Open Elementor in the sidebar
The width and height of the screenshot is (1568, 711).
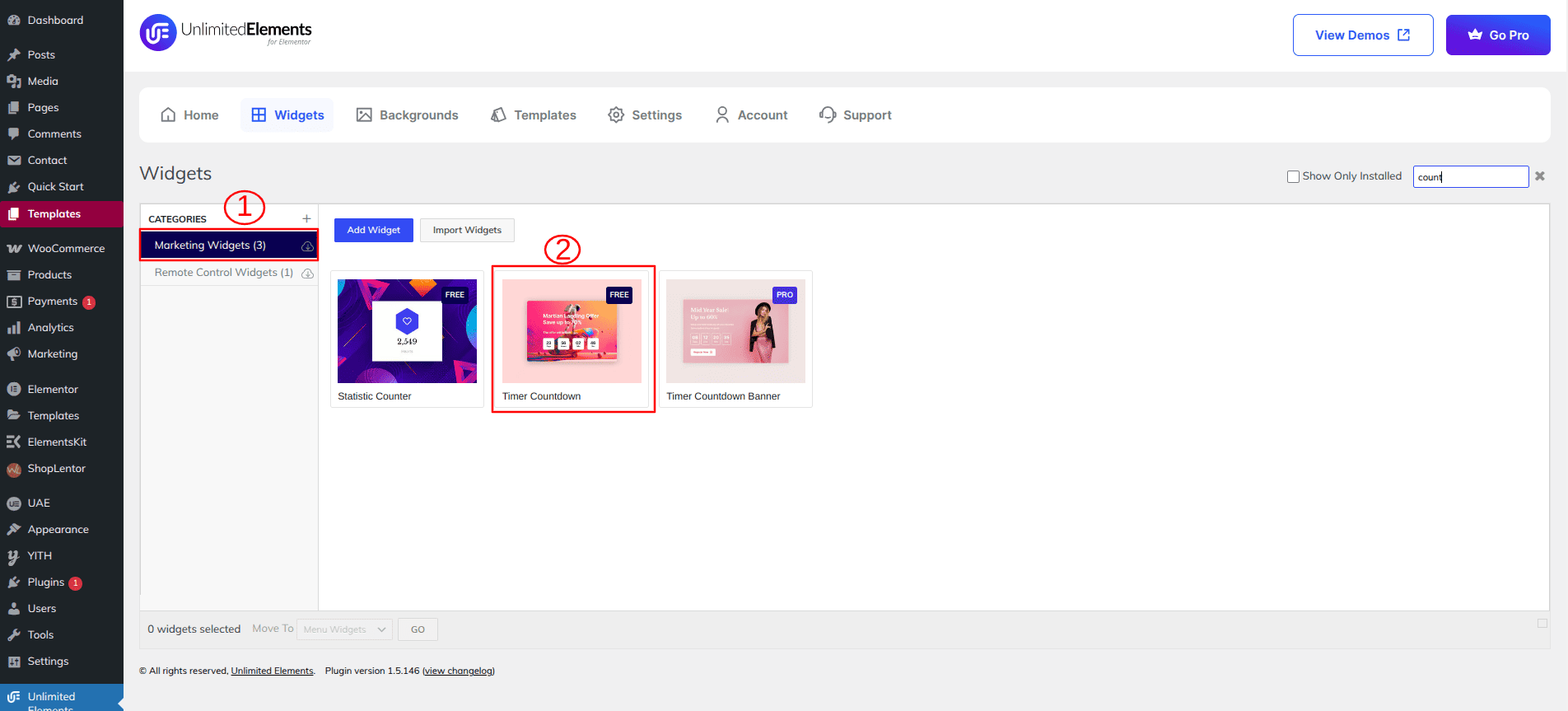pos(62,389)
